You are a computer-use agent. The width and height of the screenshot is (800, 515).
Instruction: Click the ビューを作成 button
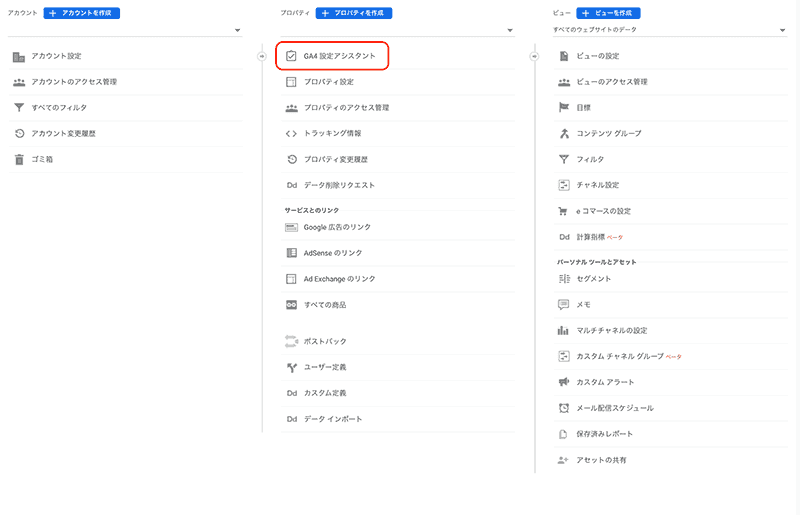pos(609,13)
